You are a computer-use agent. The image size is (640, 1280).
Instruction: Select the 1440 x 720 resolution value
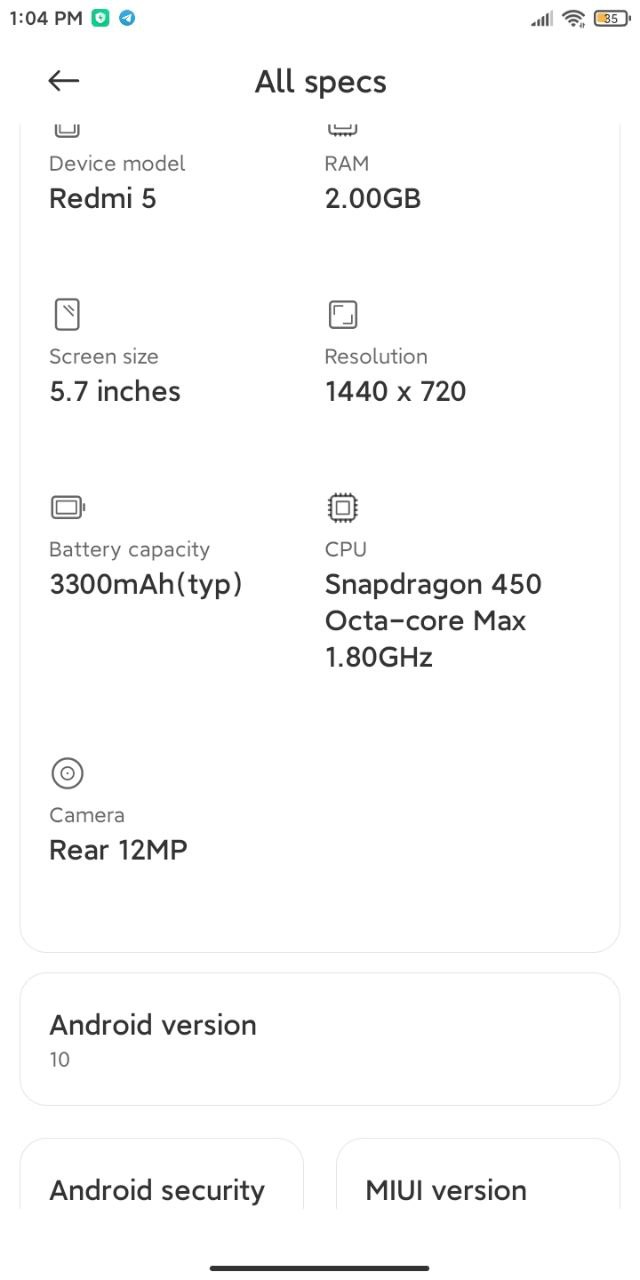396,391
